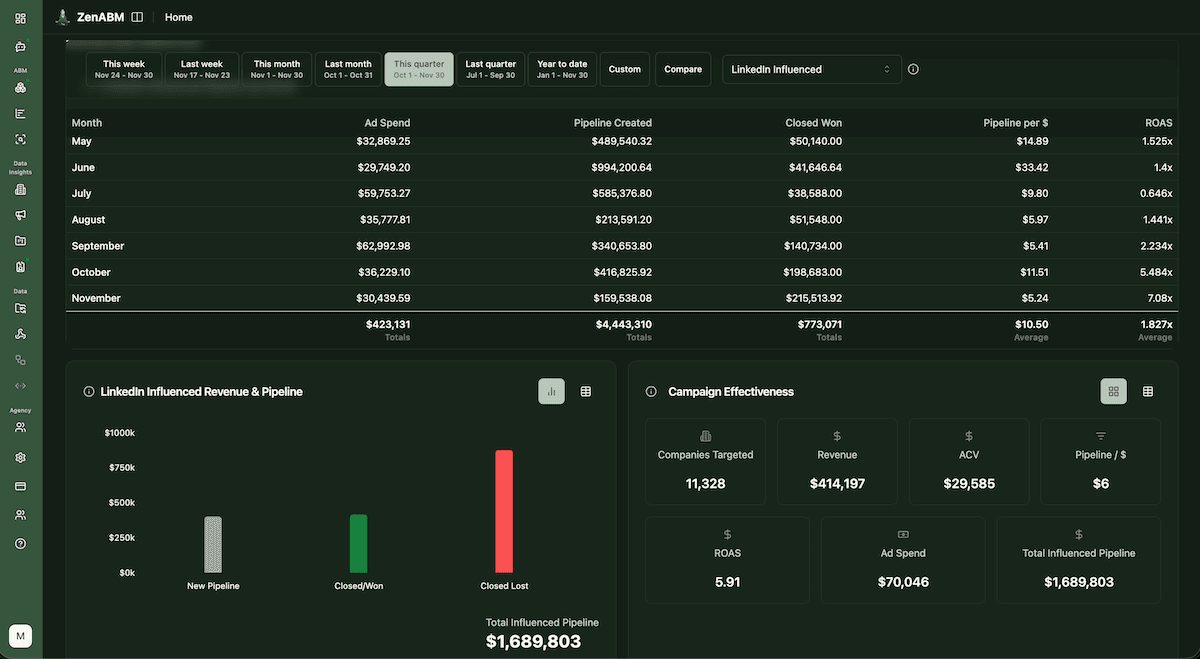
Task: Switch Campaign Effectiveness panel to table view
Action: point(1148,391)
